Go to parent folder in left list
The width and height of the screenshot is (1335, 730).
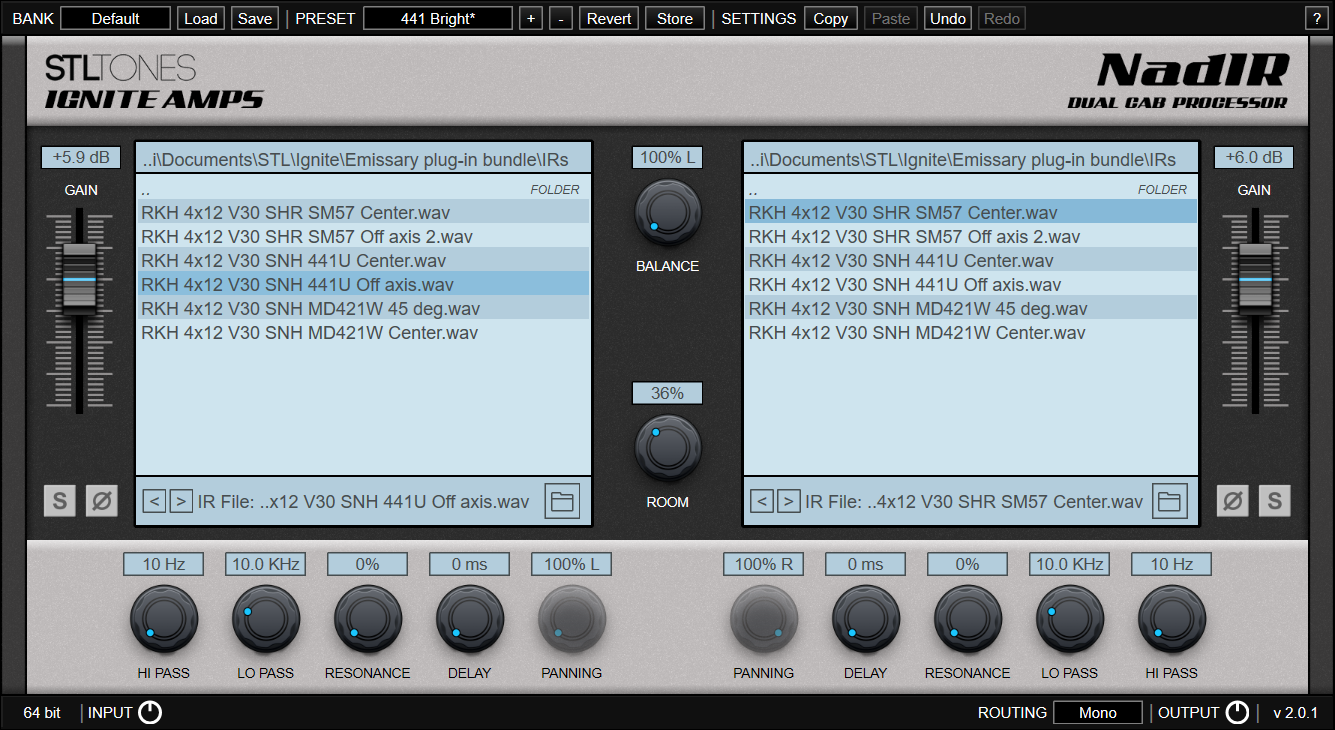[x=363, y=189]
